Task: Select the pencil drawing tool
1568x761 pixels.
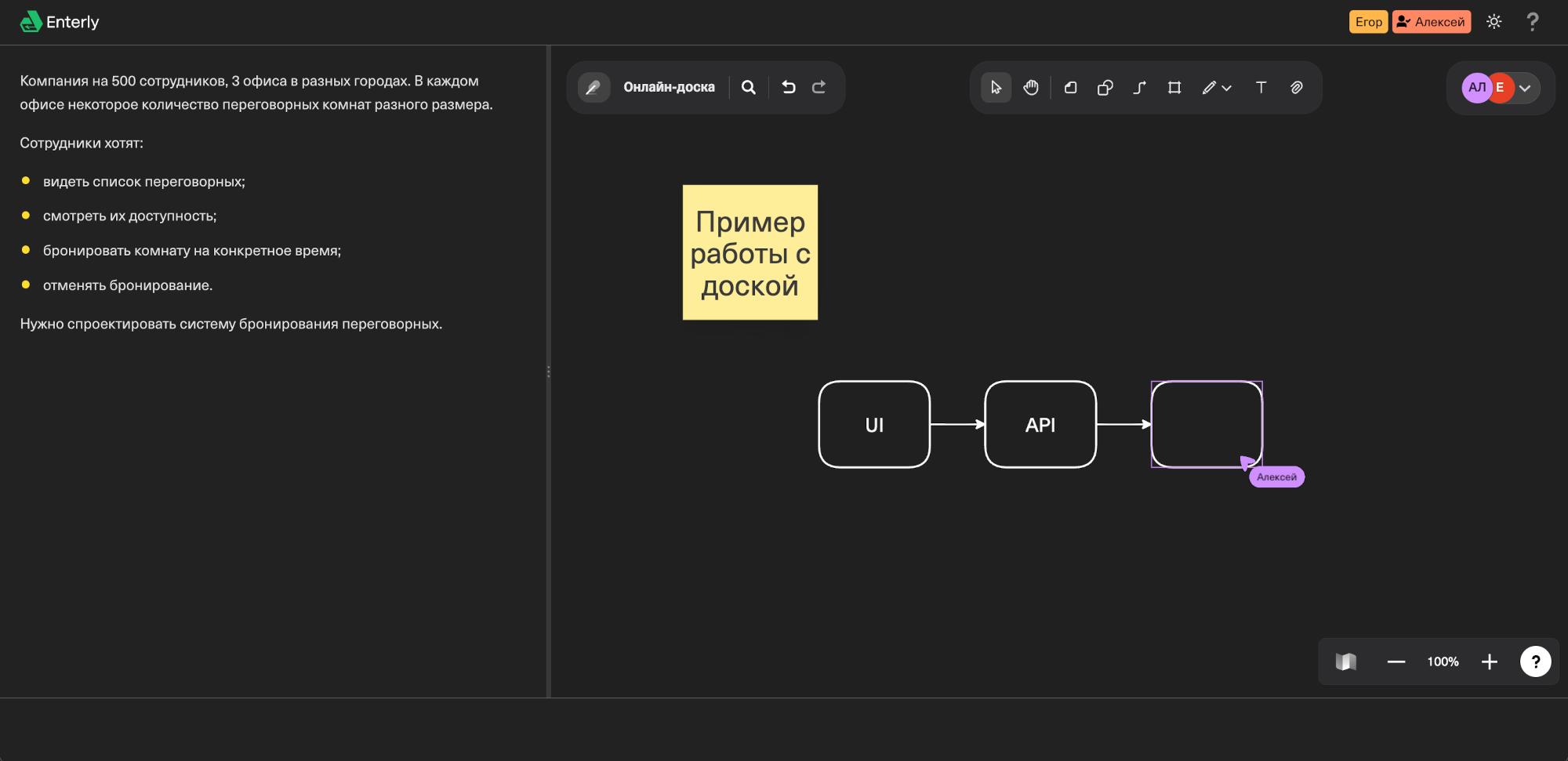Action: coord(1209,88)
